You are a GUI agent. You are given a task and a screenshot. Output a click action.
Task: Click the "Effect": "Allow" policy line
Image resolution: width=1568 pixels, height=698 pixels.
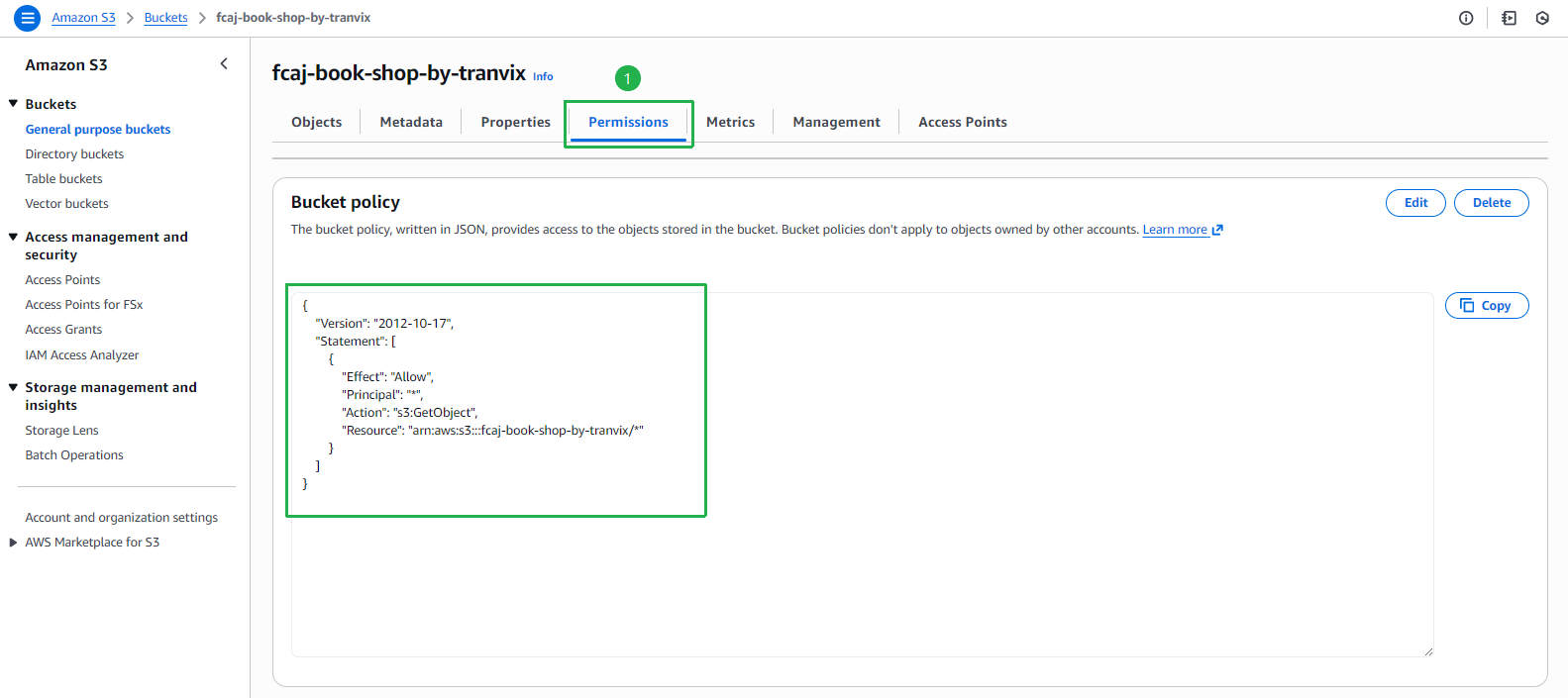(387, 377)
